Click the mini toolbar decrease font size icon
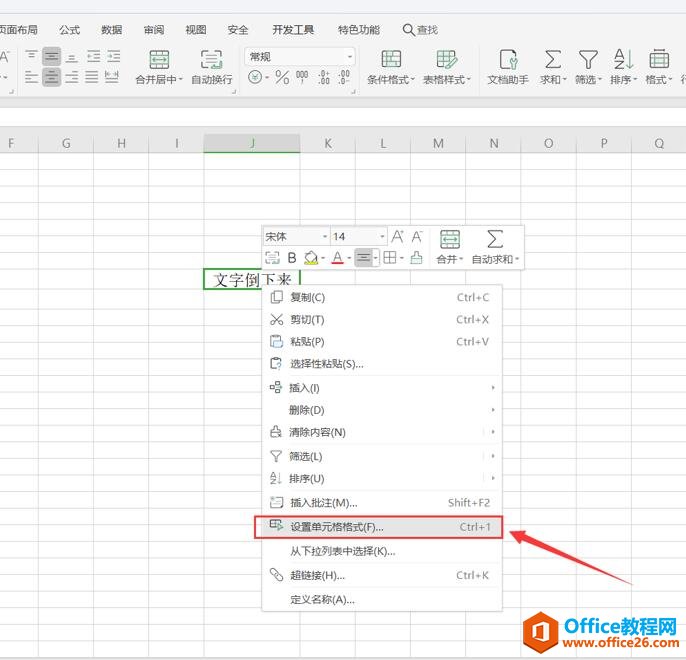The image size is (686, 660). 417,237
